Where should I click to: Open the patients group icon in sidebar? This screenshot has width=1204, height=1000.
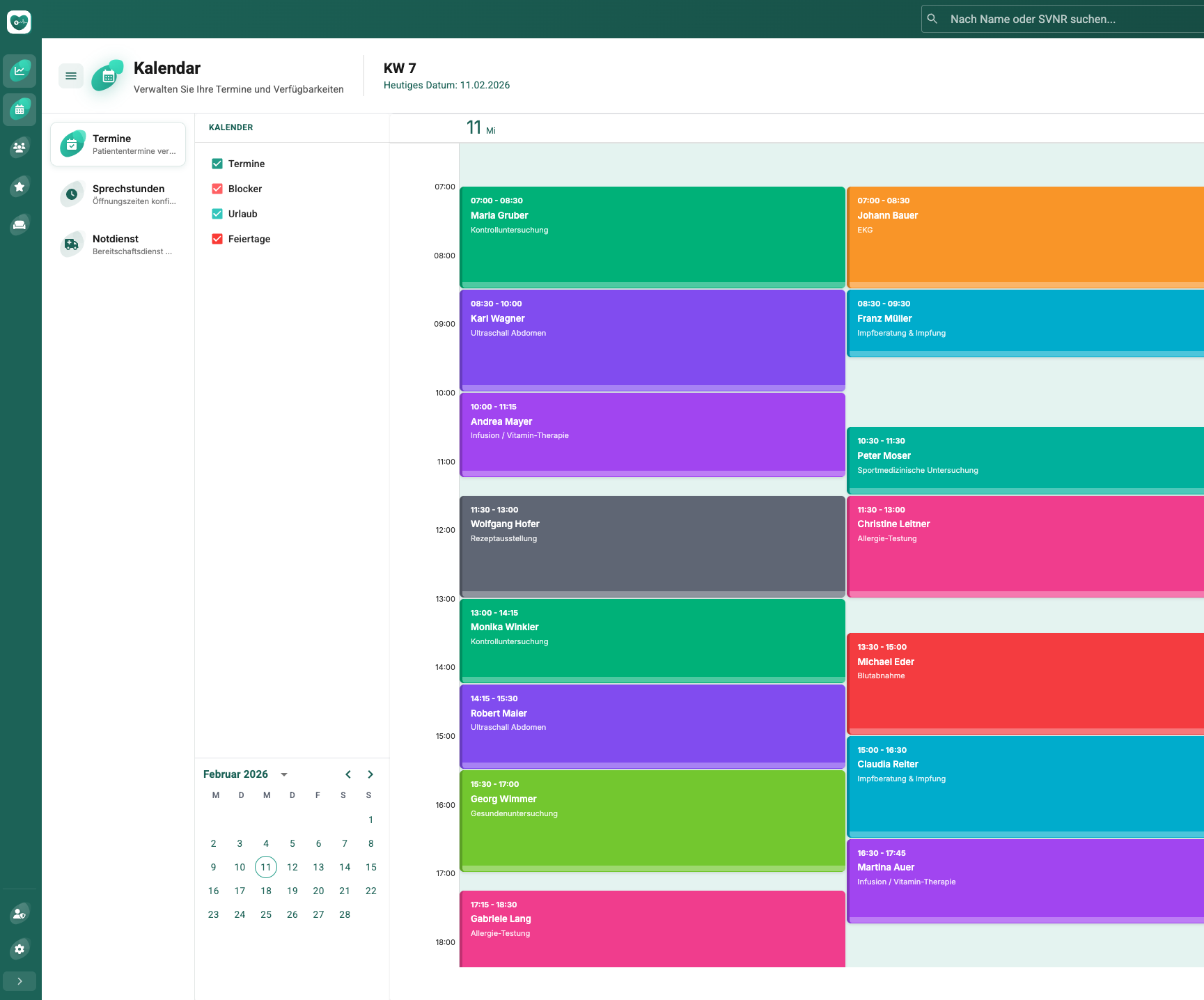click(x=19, y=148)
